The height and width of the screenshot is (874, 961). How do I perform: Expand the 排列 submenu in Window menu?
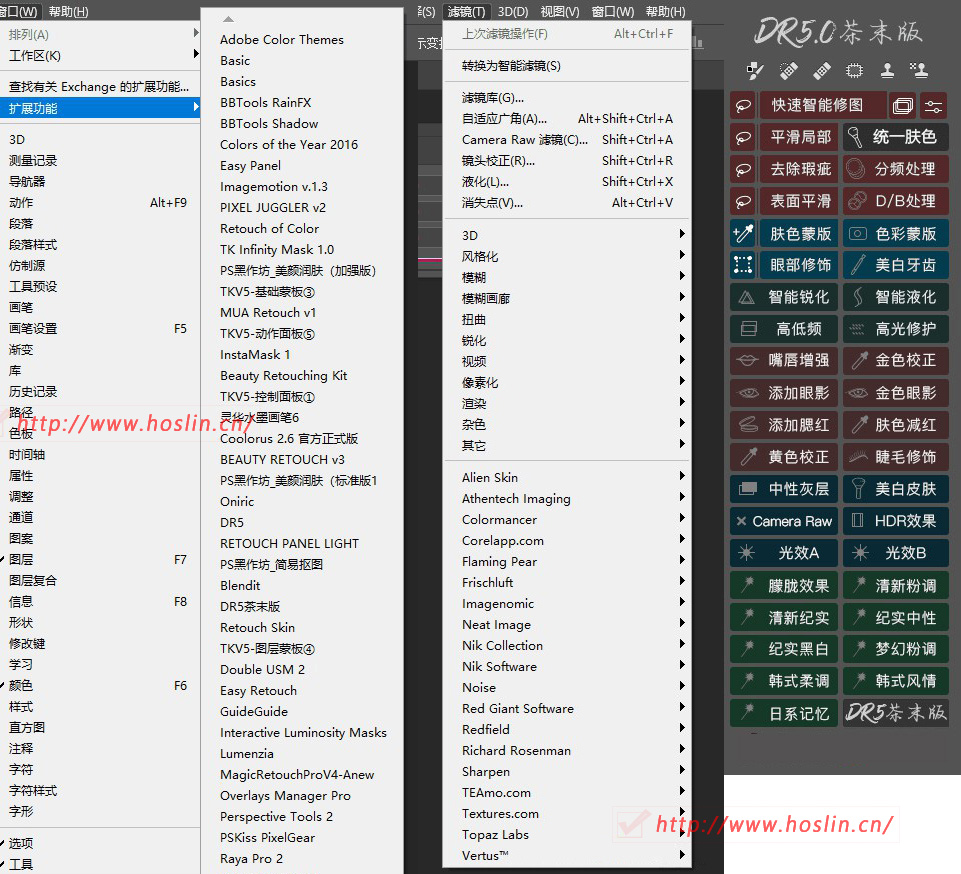[100, 34]
